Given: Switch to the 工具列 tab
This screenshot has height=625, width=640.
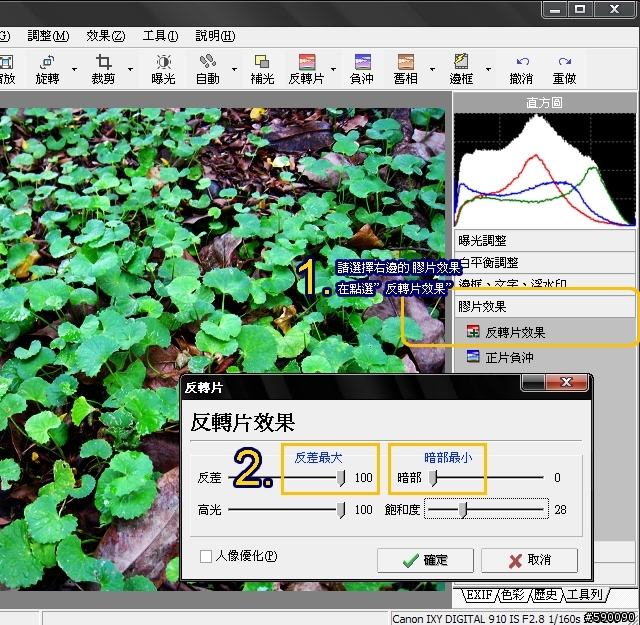Looking at the screenshot, I should [584, 595].
